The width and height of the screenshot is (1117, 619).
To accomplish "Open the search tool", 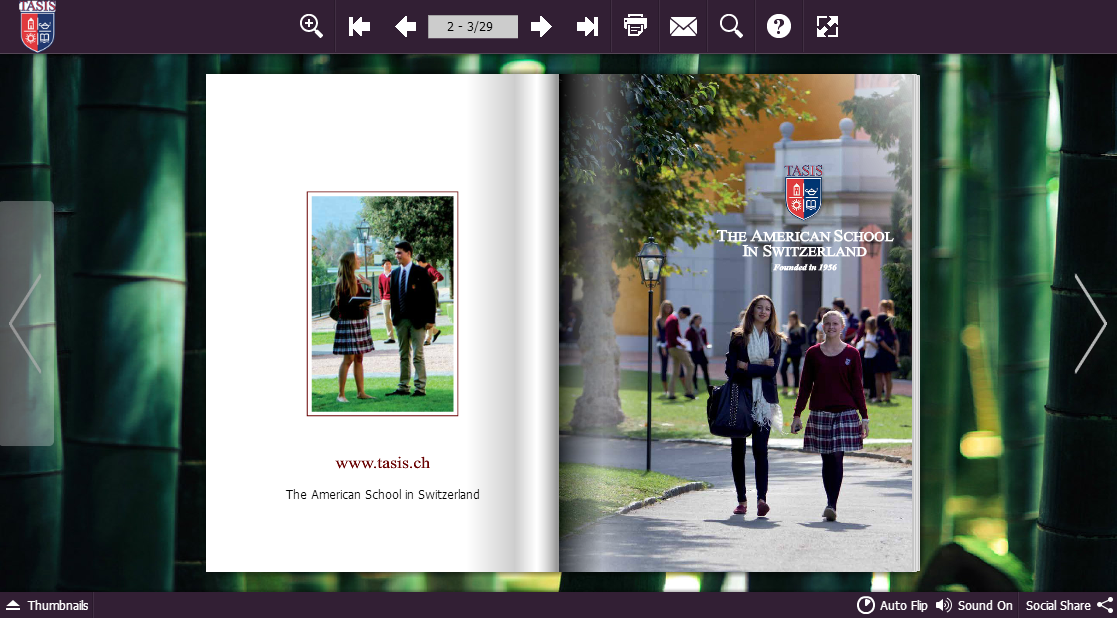I will 731,26.
